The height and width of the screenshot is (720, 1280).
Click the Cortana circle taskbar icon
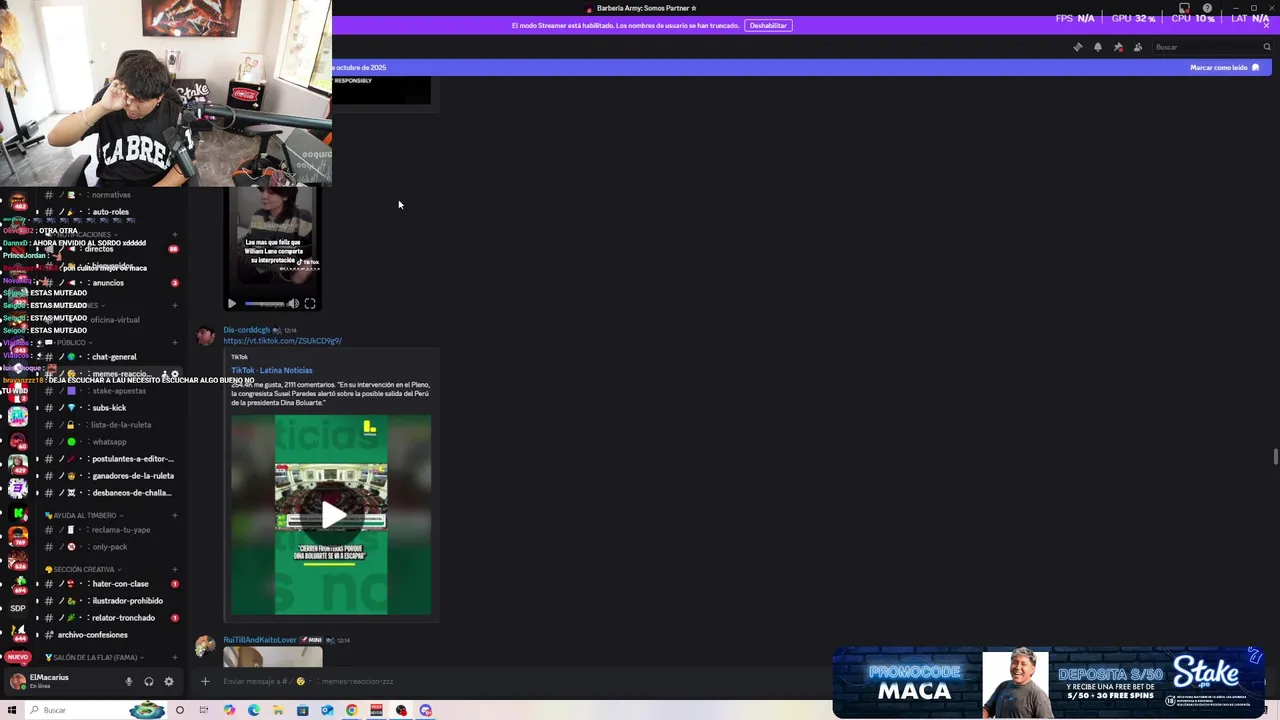pyautogui.click(x=180, y=710)
